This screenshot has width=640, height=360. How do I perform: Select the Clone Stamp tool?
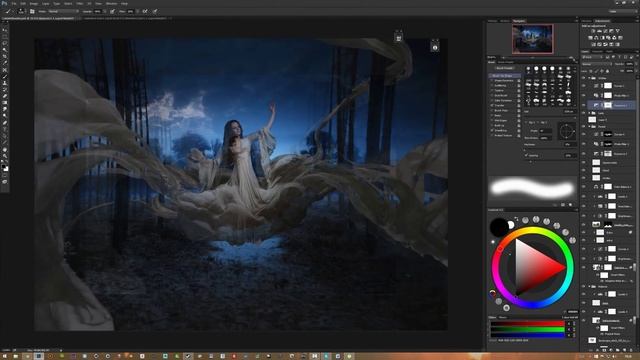coord(5,82)
